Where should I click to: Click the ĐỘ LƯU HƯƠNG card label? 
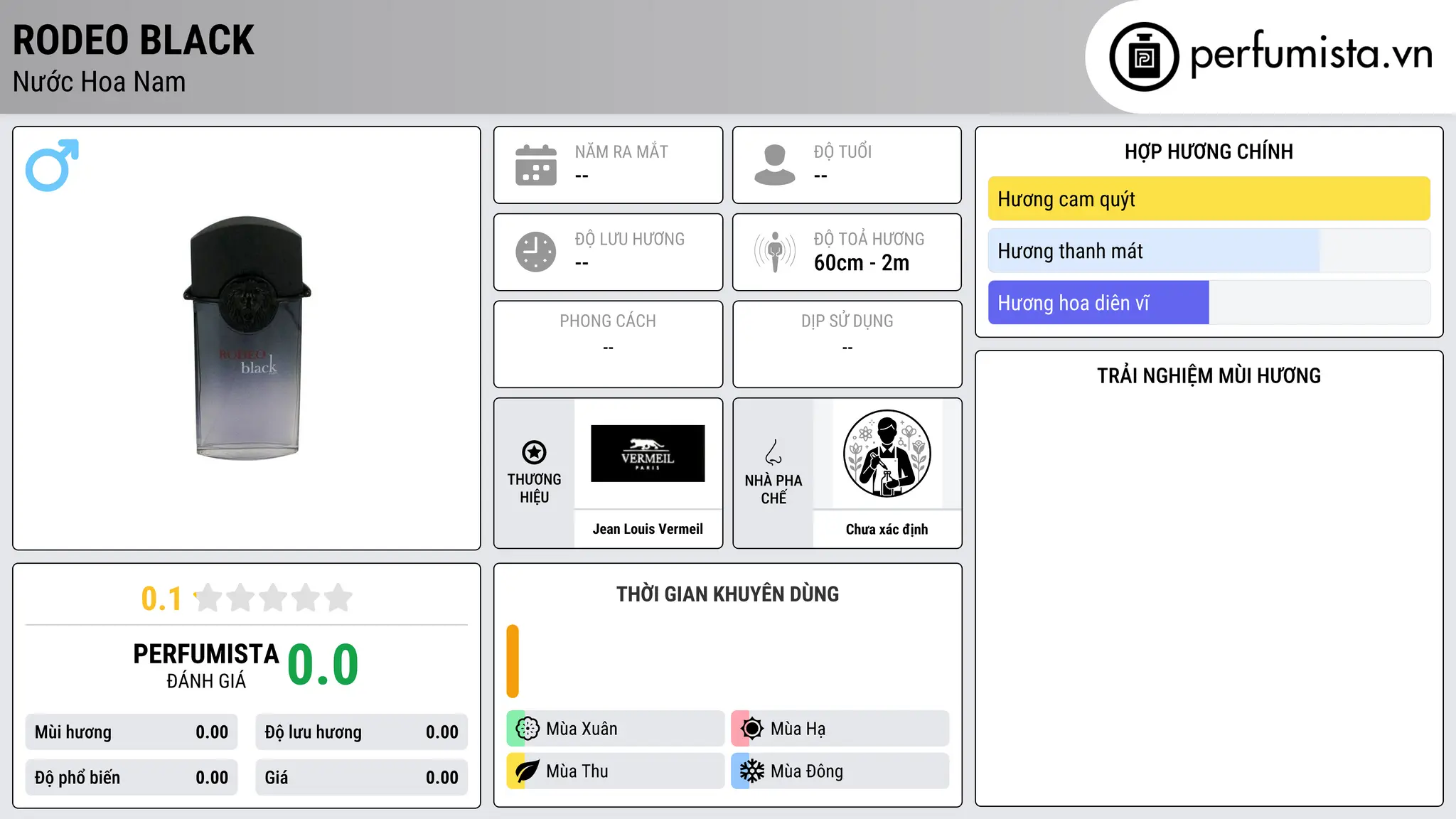tap(630, 239)
